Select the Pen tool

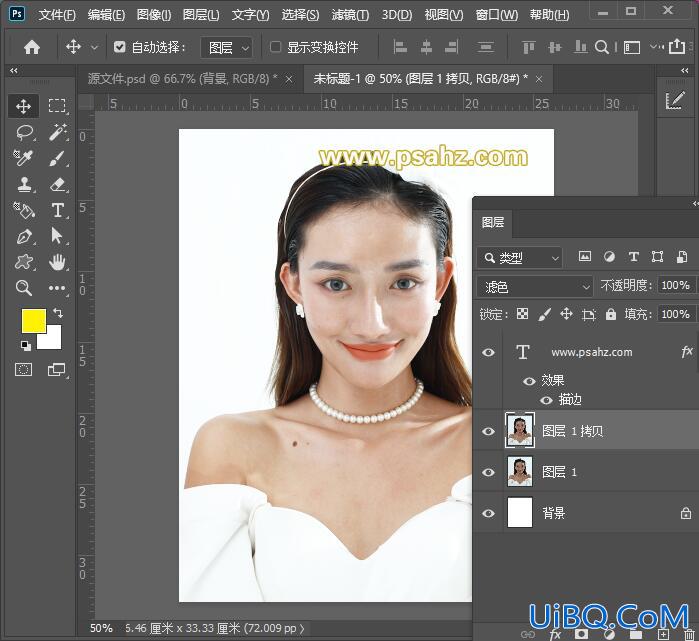tap(24, 236)
